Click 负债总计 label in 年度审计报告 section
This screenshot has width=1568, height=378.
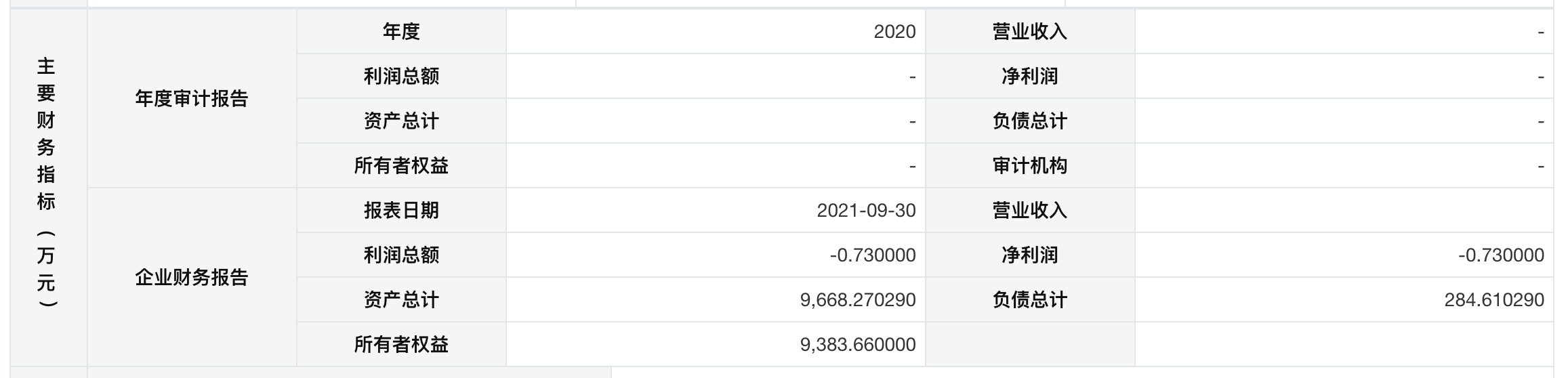[x=1029, y=121]
